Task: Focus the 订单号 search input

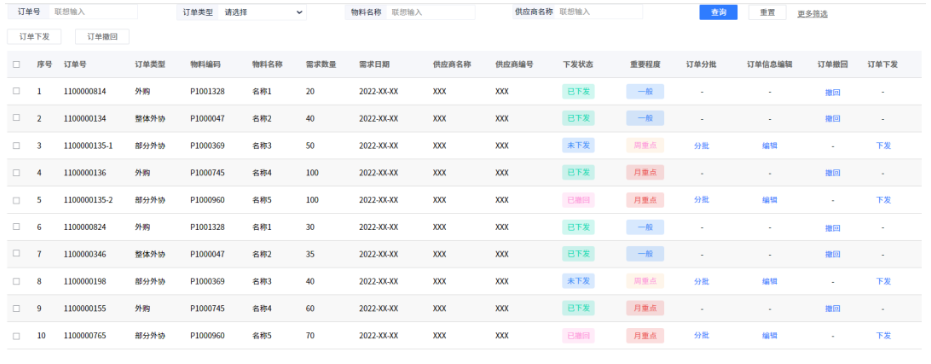Action: 93,12
